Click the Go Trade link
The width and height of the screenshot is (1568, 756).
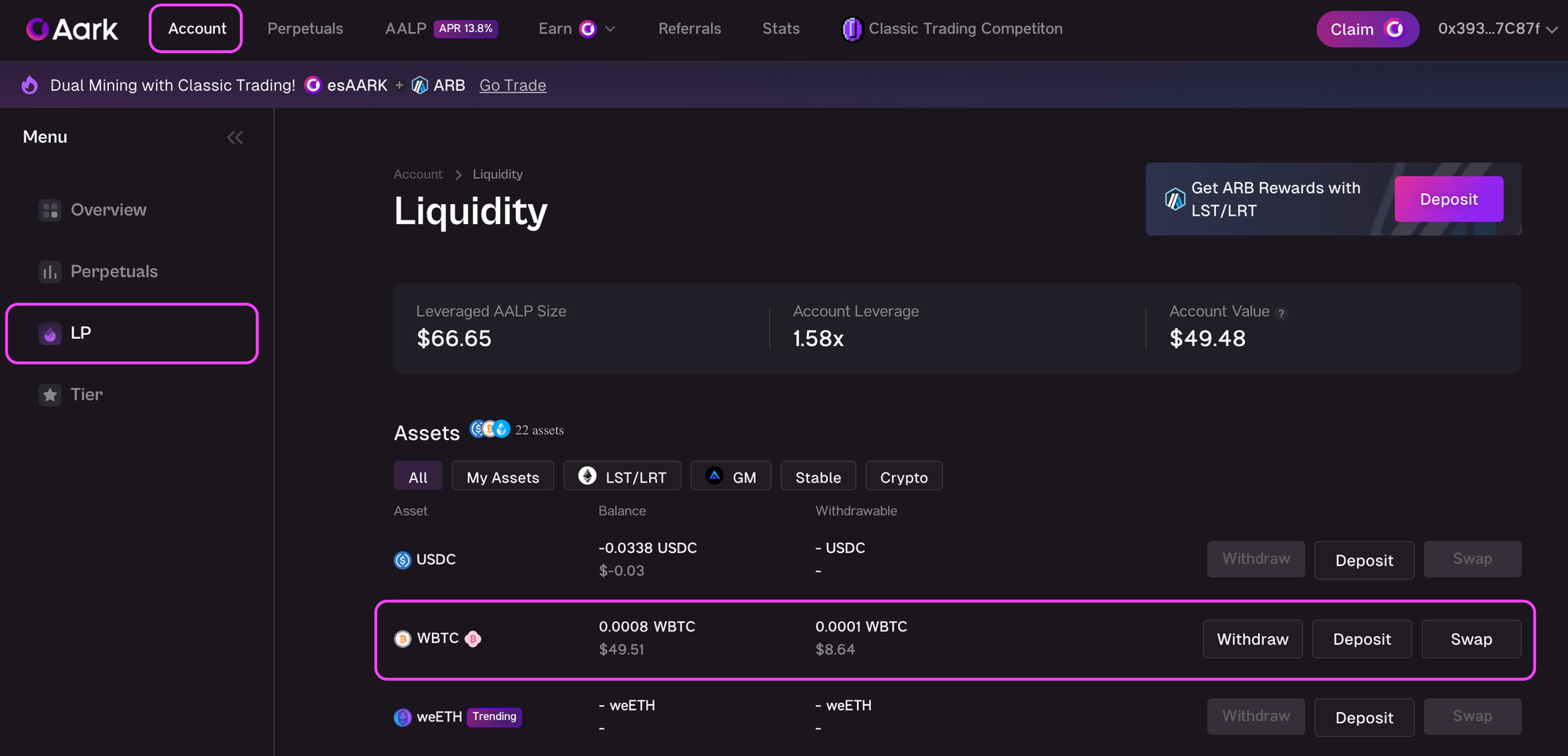click(x=513, y=85)
